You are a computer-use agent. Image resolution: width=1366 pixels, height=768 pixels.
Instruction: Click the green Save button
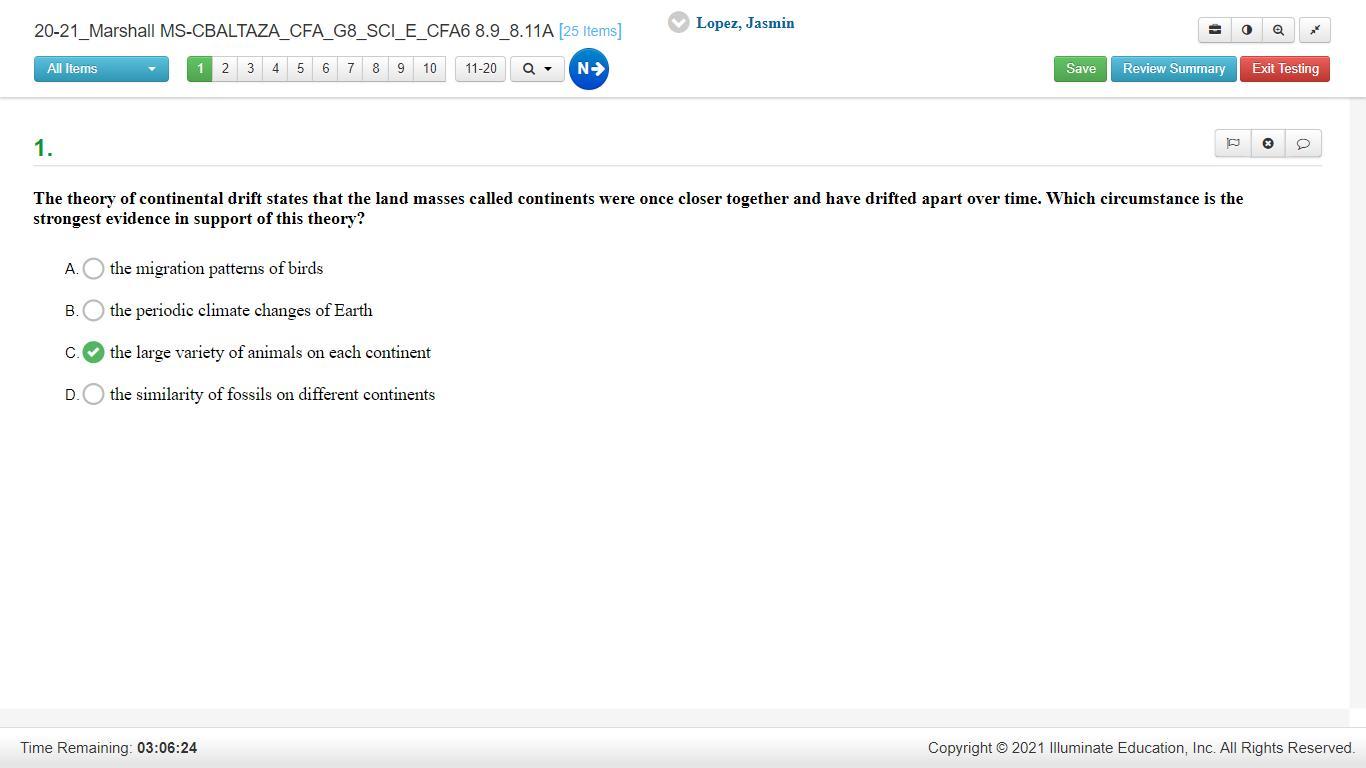pyautogui.click(x=1080, y=69)
